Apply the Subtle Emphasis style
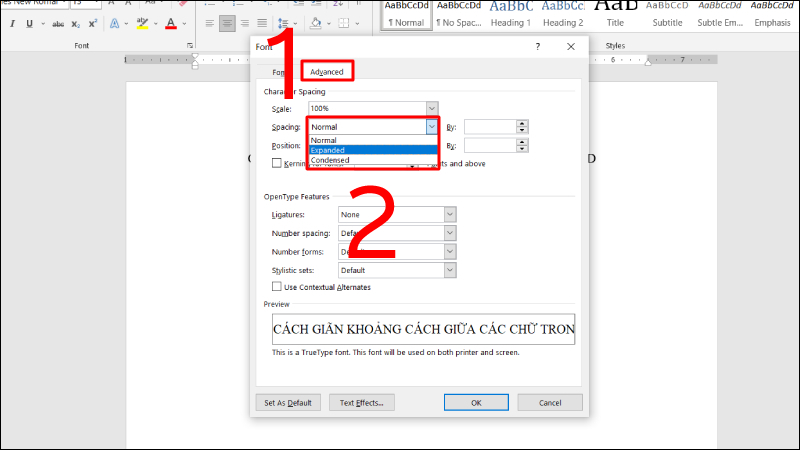 pos(720,15)
